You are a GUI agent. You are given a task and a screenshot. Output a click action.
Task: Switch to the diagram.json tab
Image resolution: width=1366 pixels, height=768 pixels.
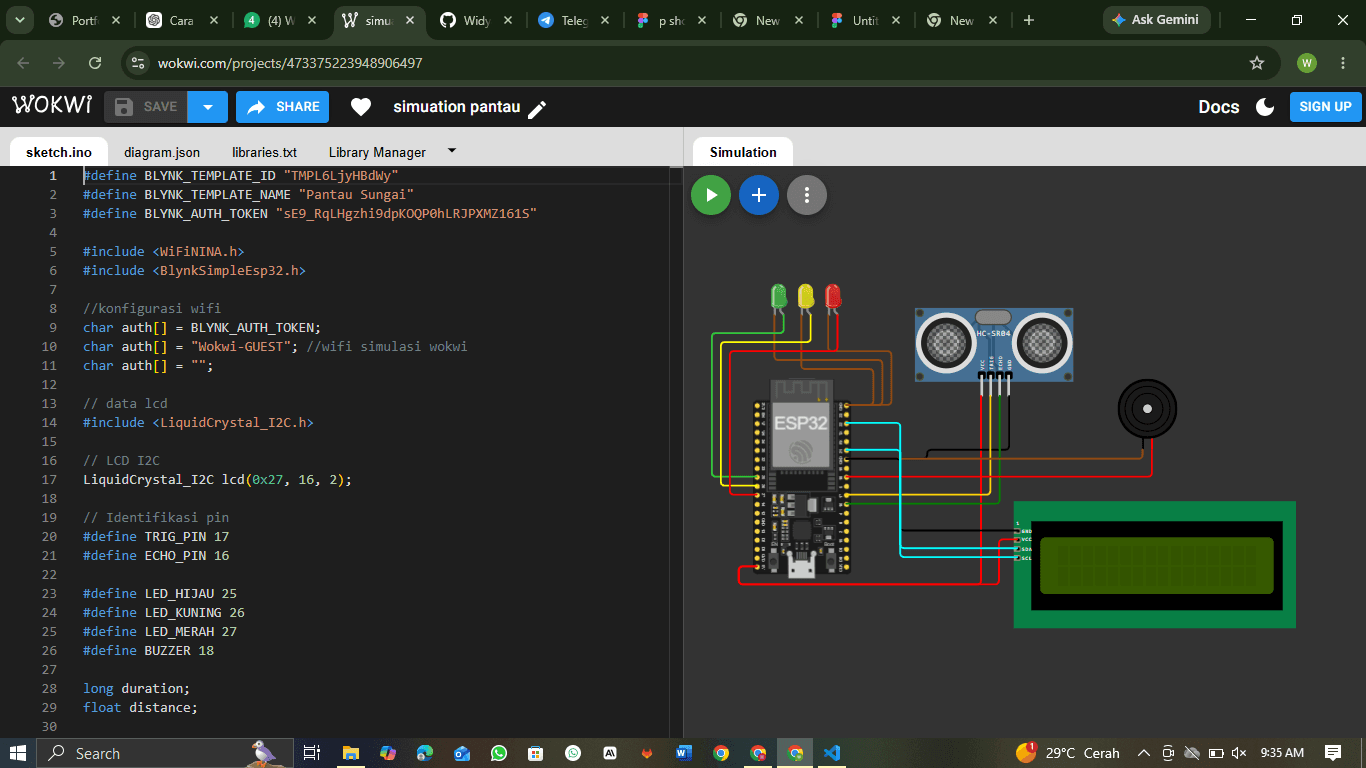coord(162,152)
